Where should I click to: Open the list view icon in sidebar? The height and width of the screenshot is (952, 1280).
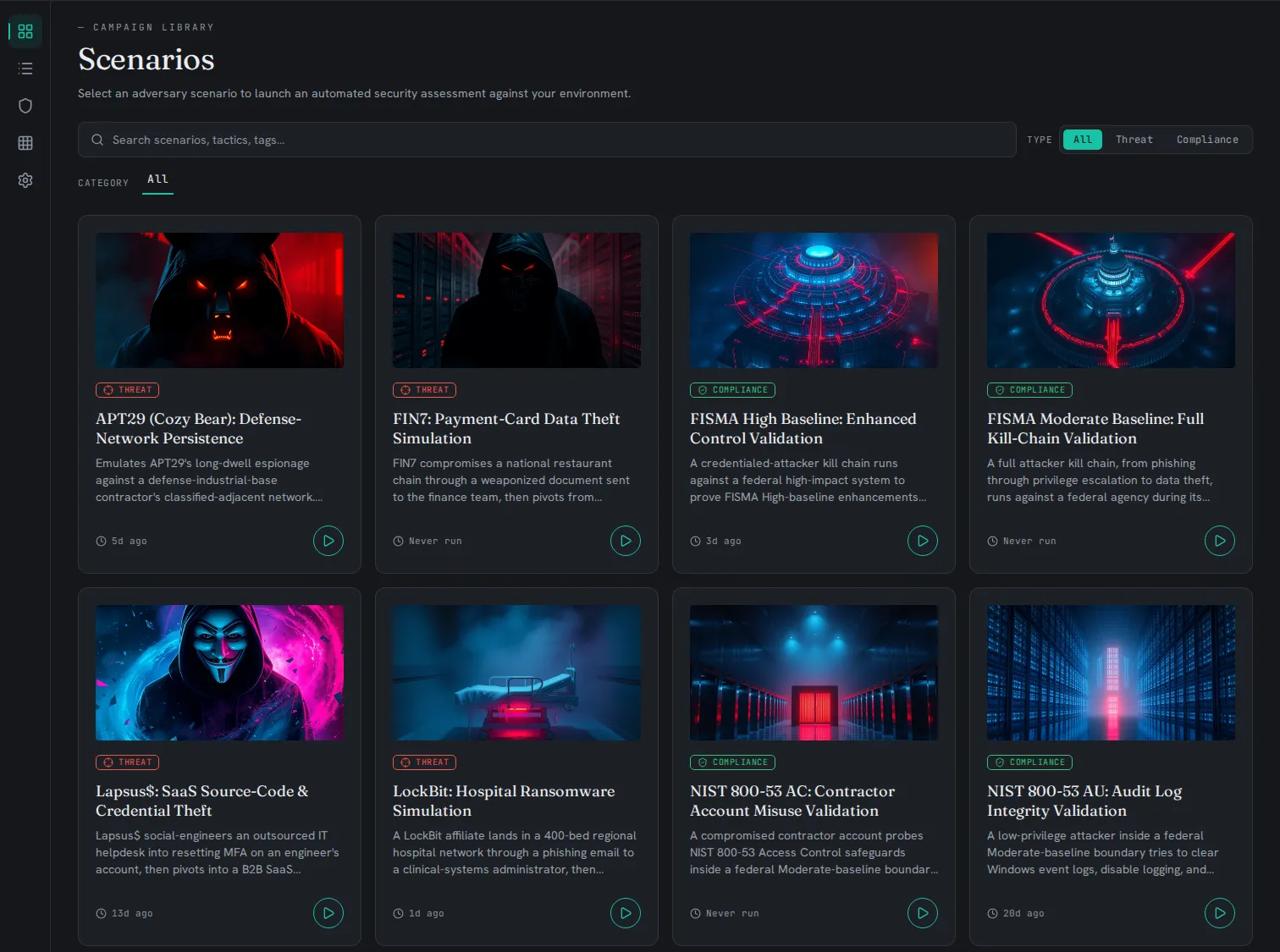point(25,69)
